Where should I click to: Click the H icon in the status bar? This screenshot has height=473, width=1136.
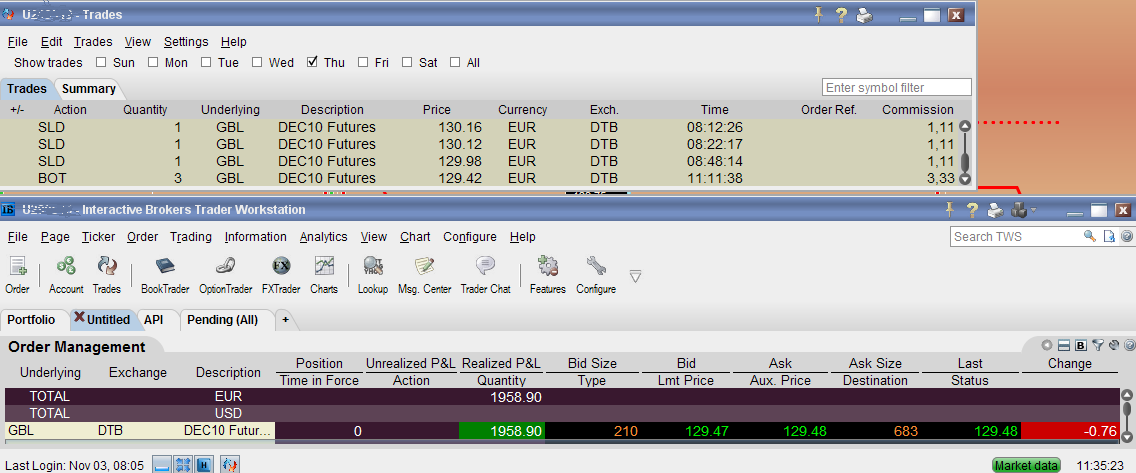(x=204, y=464)
